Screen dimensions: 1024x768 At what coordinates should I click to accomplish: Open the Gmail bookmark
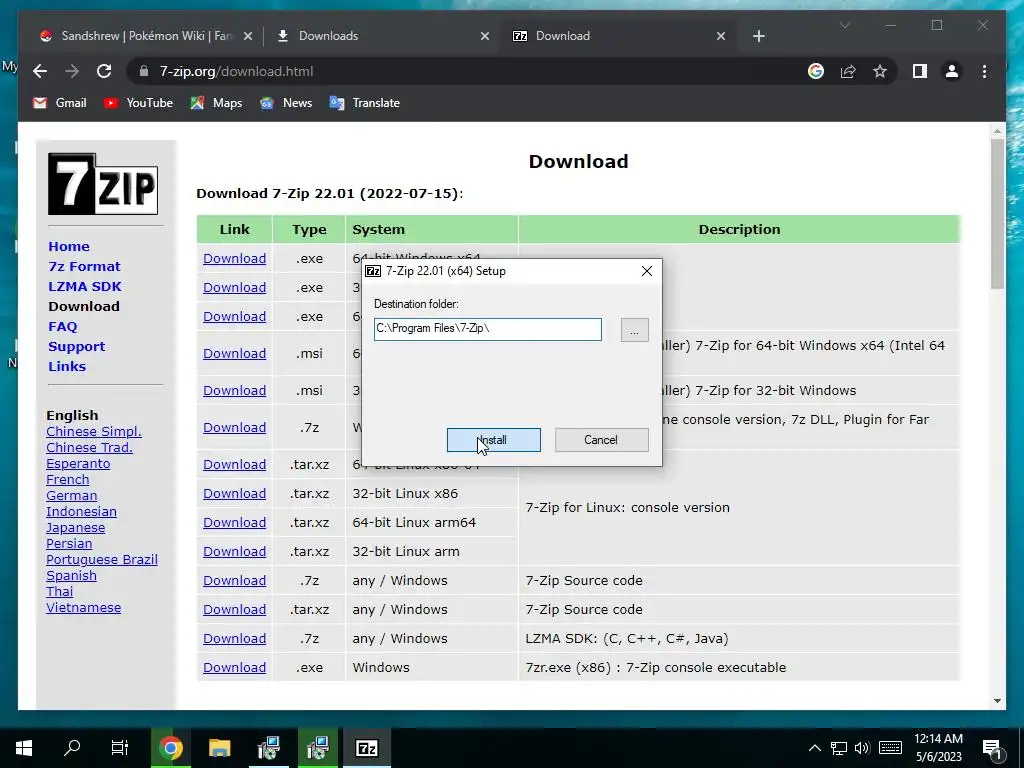(60, 103)
